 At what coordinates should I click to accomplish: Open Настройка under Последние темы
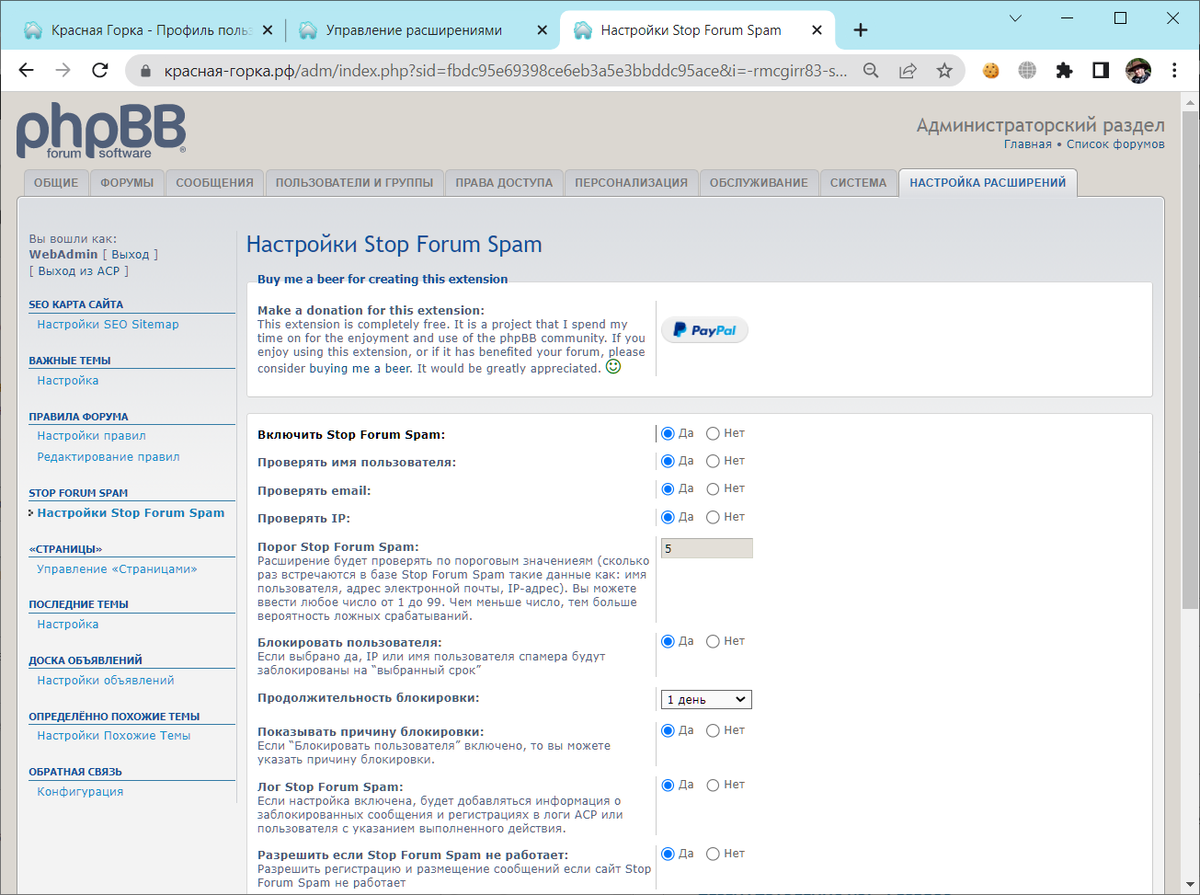coord(68,624)
